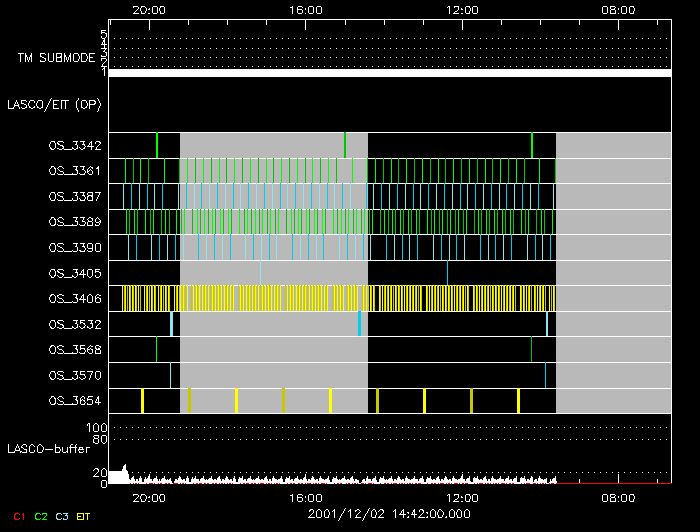Click the cyan marker in OS_3405 row

pos(260,272)
